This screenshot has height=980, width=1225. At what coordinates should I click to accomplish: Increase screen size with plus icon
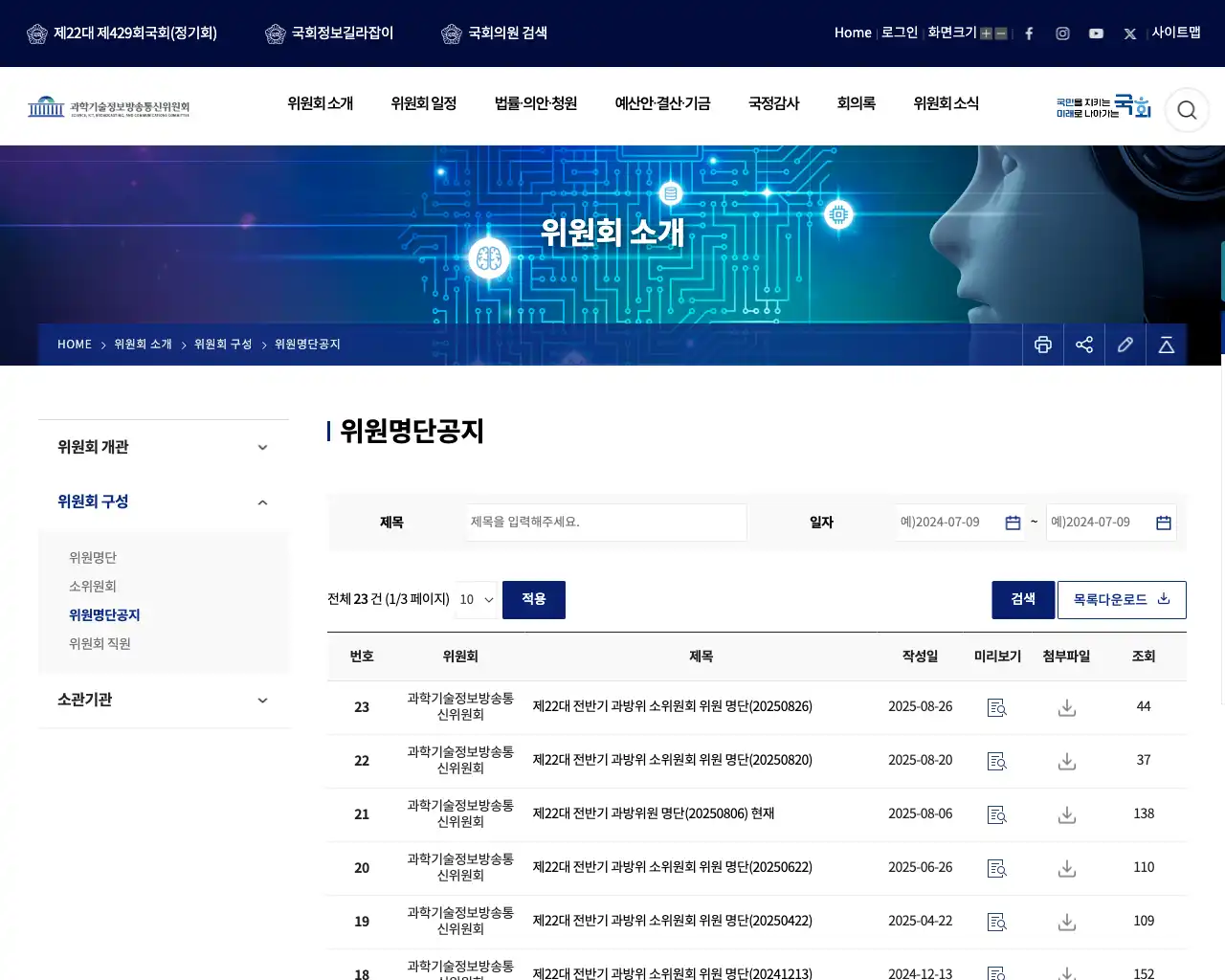click(986, 33)
